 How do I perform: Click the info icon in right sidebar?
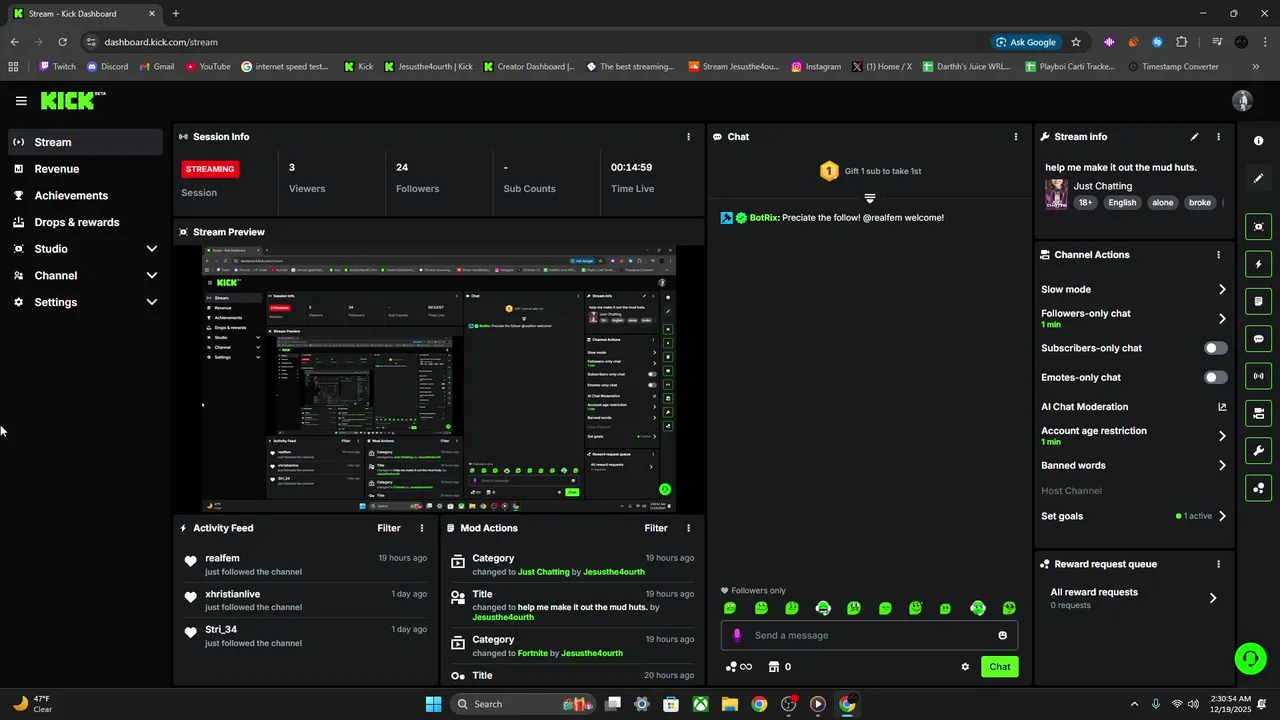tap(1258, 141)
